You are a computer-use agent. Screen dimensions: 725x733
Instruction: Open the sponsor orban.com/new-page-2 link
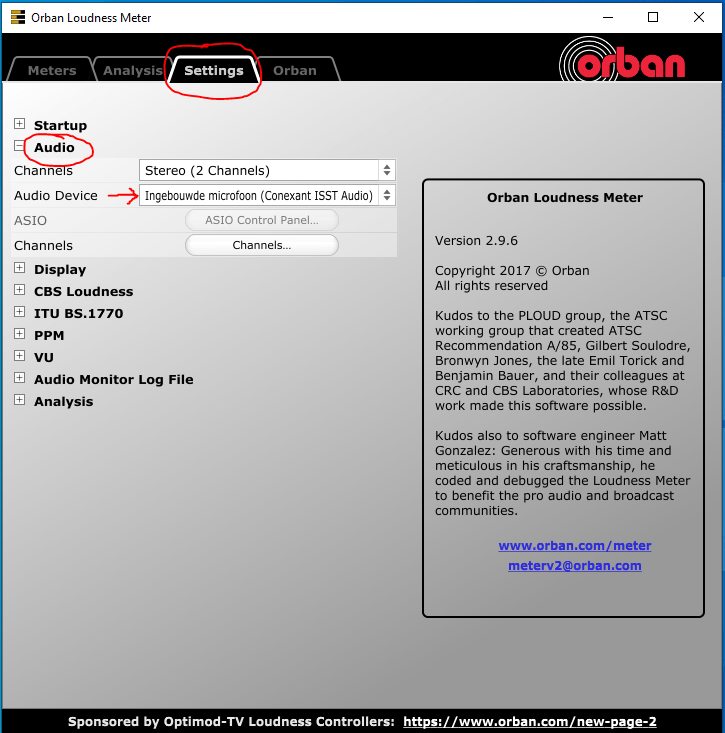(x=530, y=721)
